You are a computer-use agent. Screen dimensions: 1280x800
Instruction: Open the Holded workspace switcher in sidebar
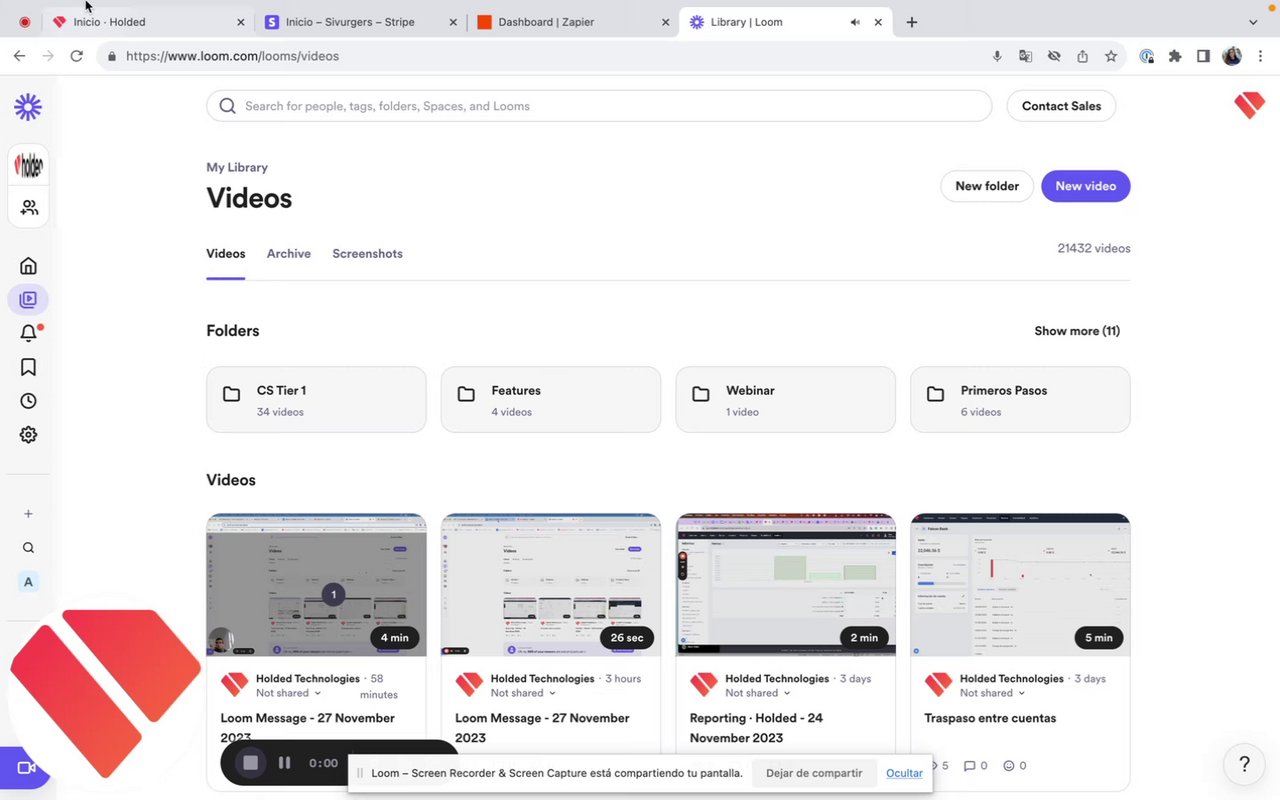[x=29, y=166]
